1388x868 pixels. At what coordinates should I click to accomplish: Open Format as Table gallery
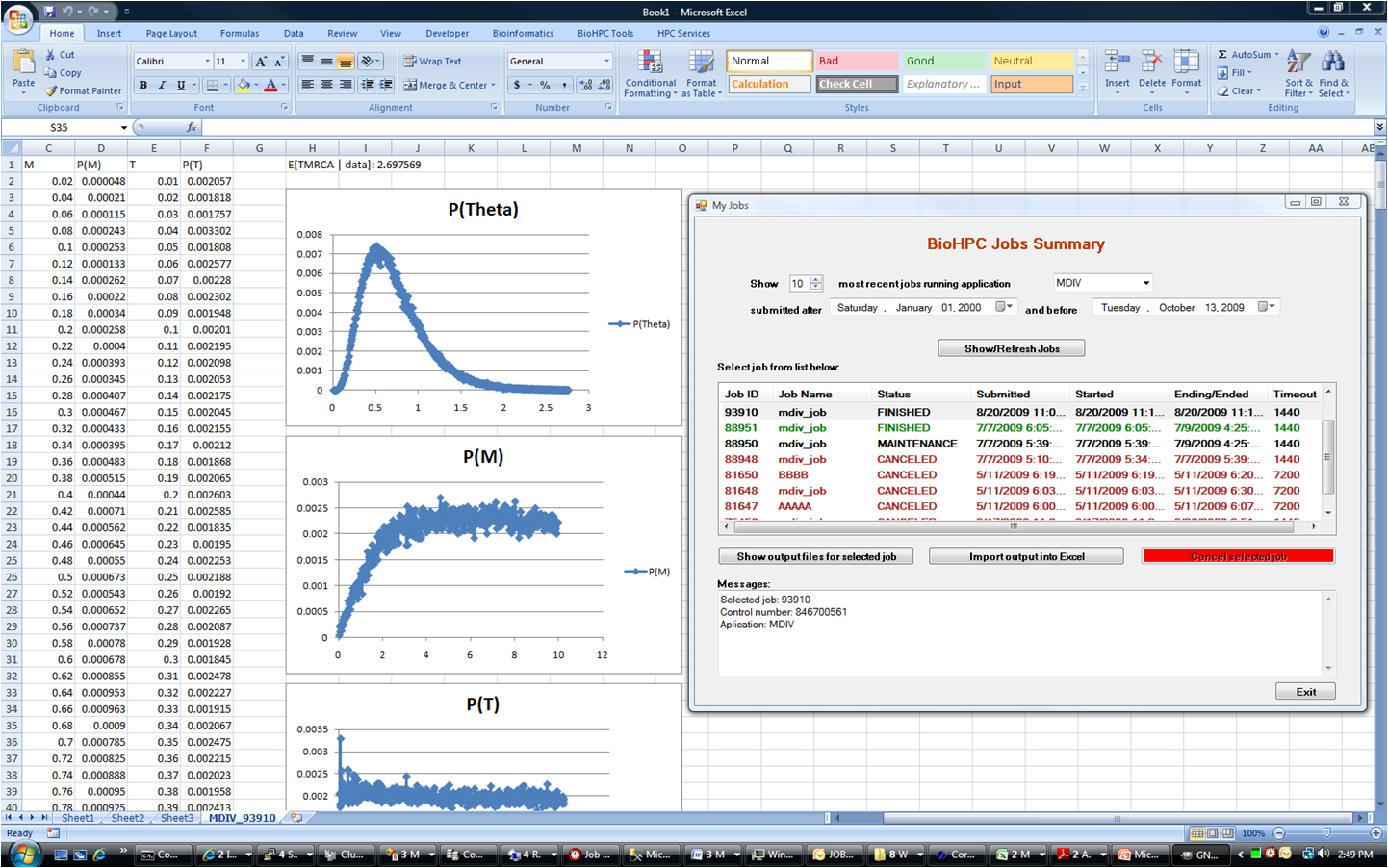point(702,73)
